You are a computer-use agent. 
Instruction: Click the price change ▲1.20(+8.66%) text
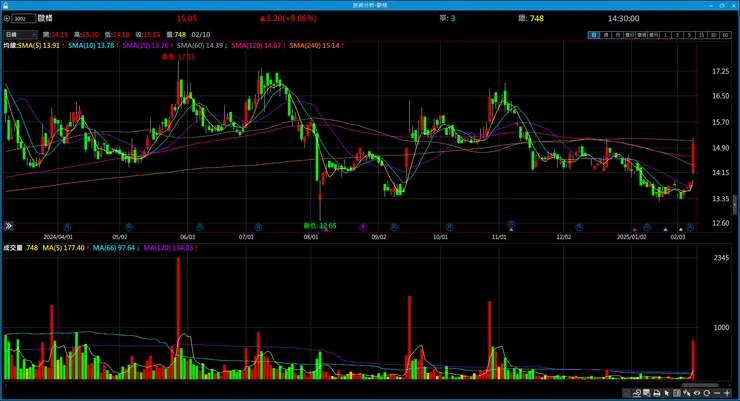coord(288,18)
